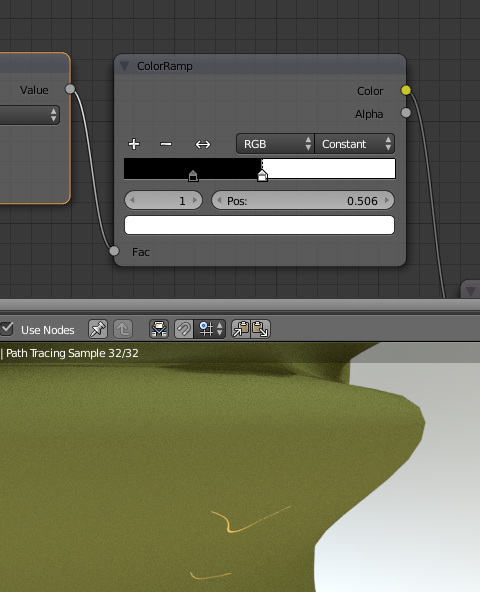Toggle node snapping magnet icon
480x592 pixels.
pyautogui.click(x=184, y=329)
